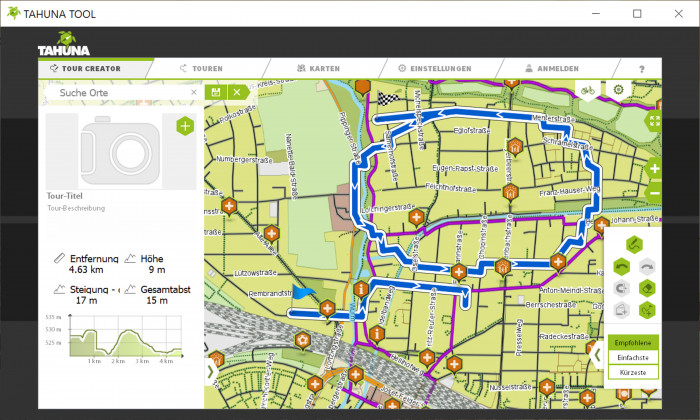Add a photo with the green plus hexagon

185,125
